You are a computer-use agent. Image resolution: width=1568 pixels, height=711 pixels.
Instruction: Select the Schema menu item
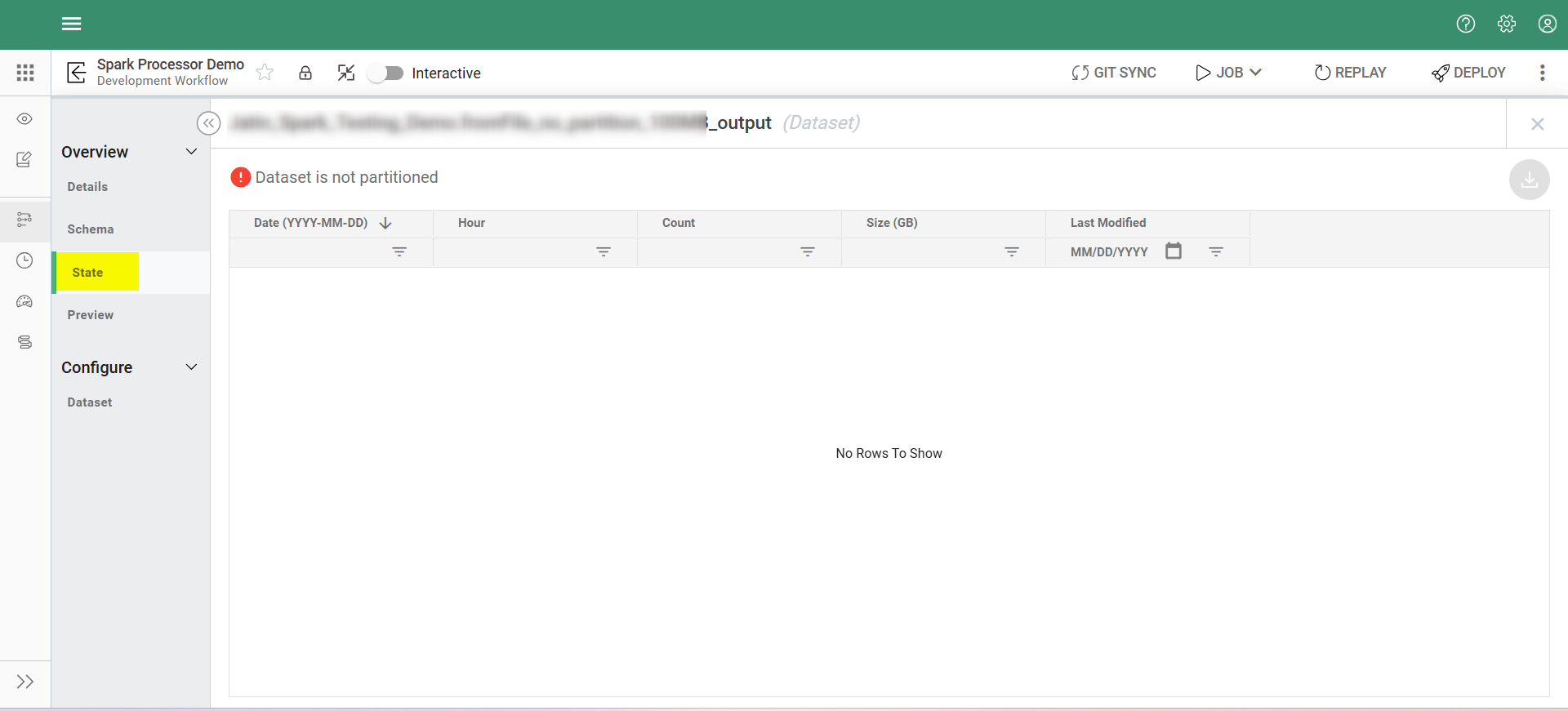(x=91, y=229)
